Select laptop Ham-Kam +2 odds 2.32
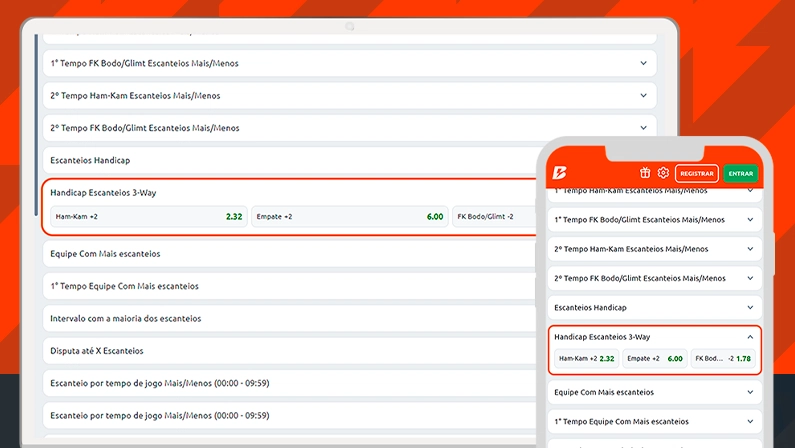Viewport: 795px width, 448px height. pos(149,216)
